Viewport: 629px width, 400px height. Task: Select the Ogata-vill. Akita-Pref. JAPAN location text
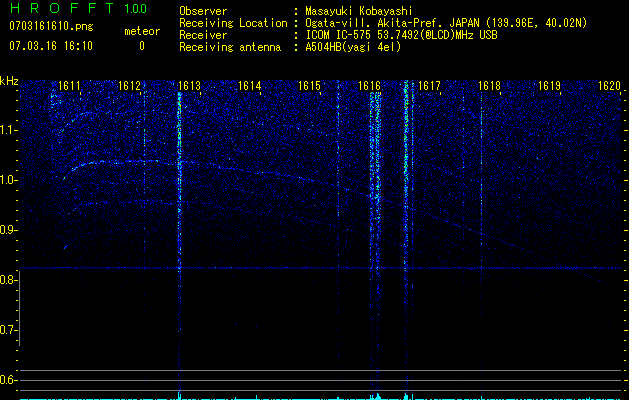click(x=446, y=23)
